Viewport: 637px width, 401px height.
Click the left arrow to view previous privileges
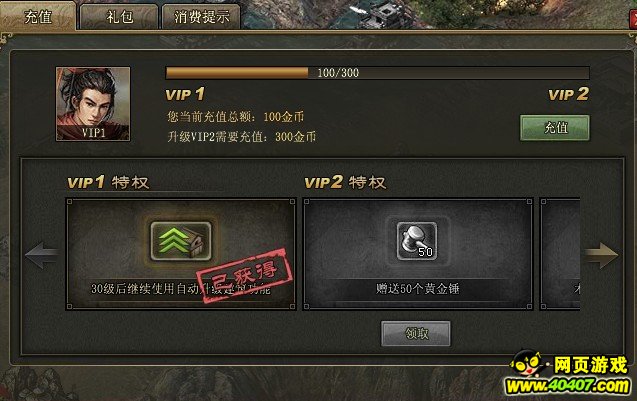pos(41,255)
